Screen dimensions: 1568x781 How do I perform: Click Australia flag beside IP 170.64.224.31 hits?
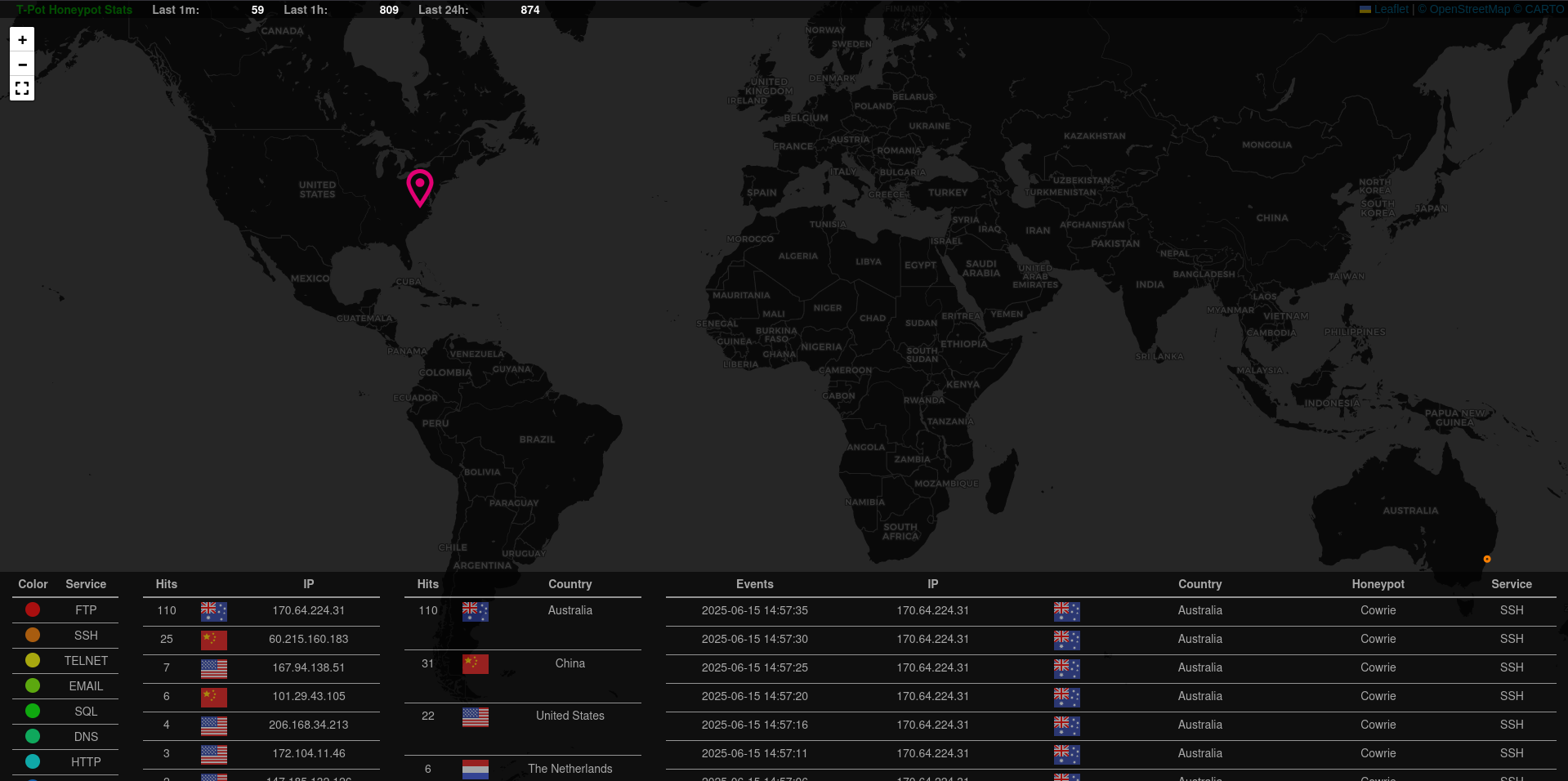[213, 611]
